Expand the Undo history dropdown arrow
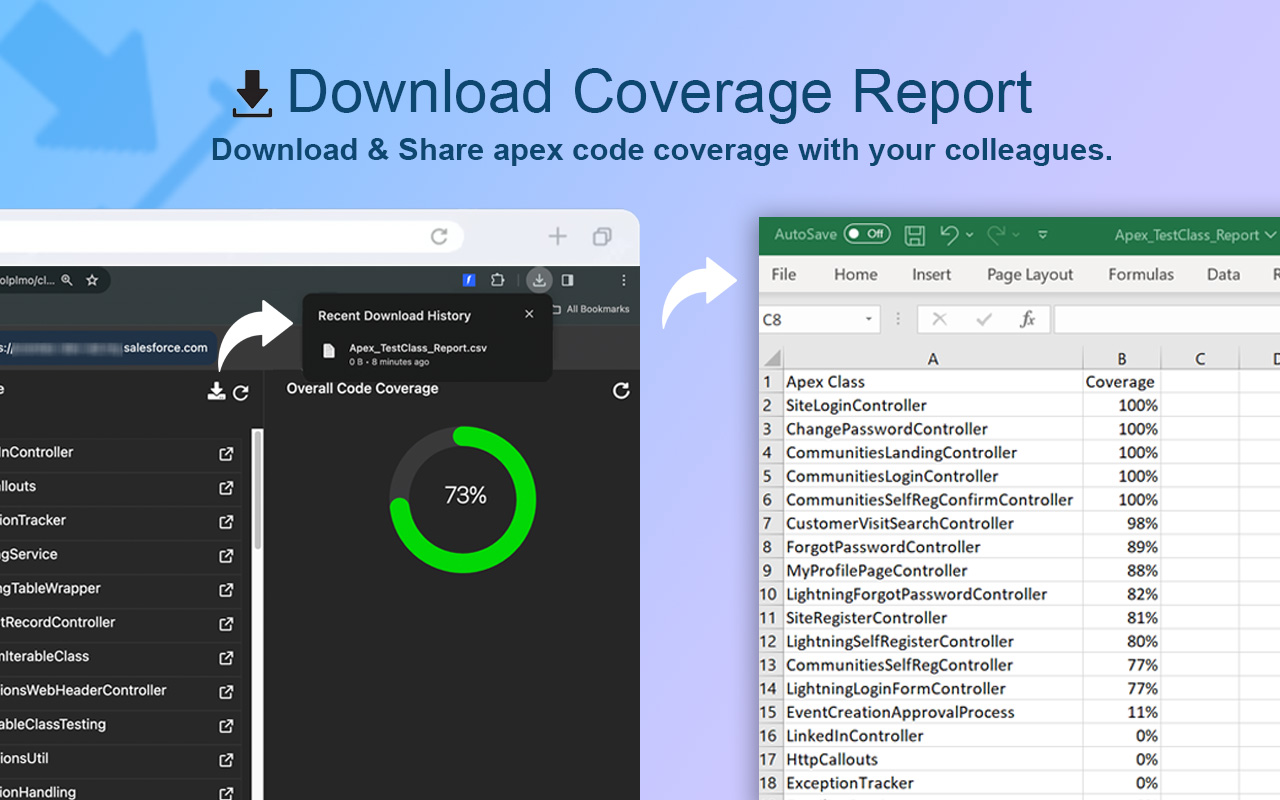 970,236
